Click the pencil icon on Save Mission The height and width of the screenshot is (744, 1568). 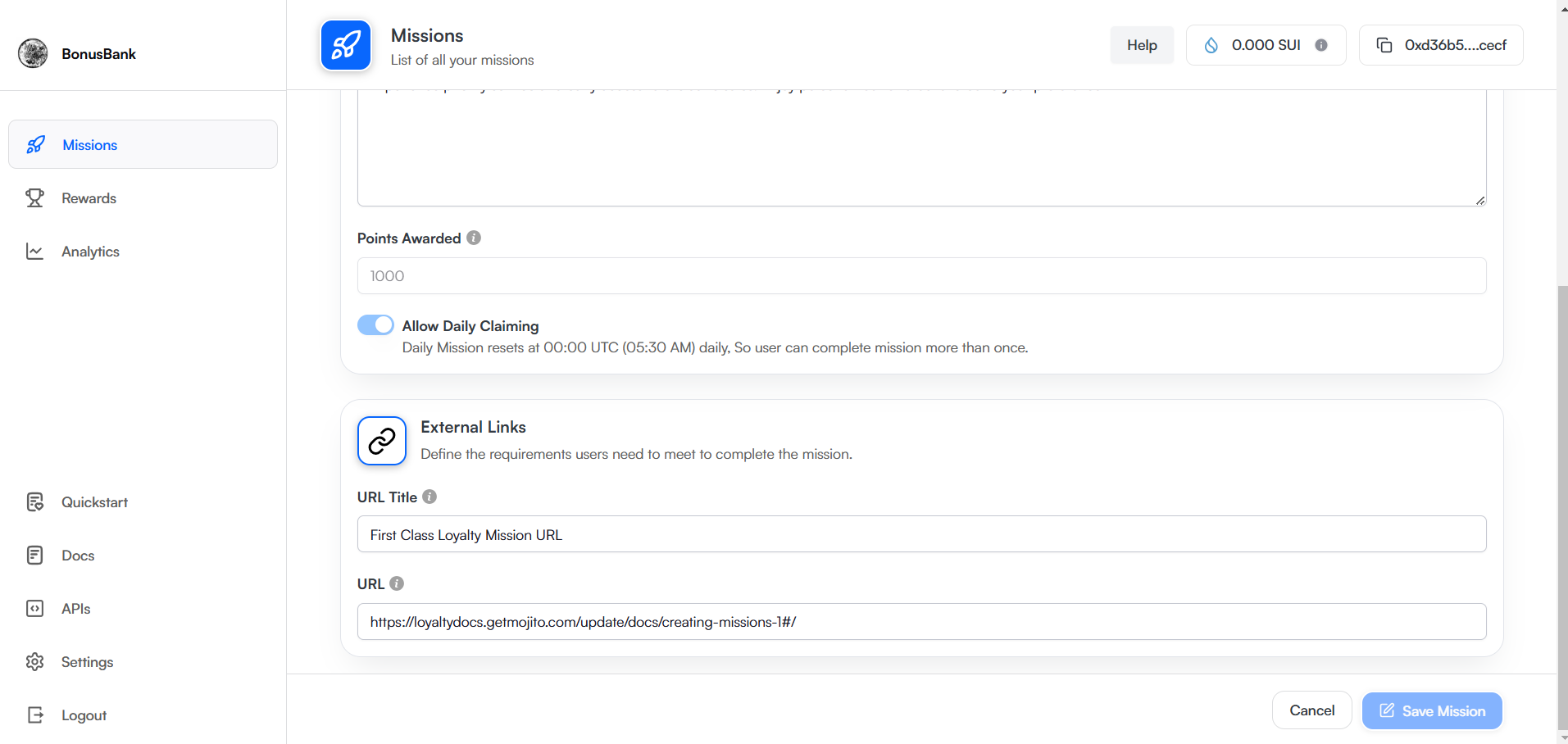(1387, 710)
